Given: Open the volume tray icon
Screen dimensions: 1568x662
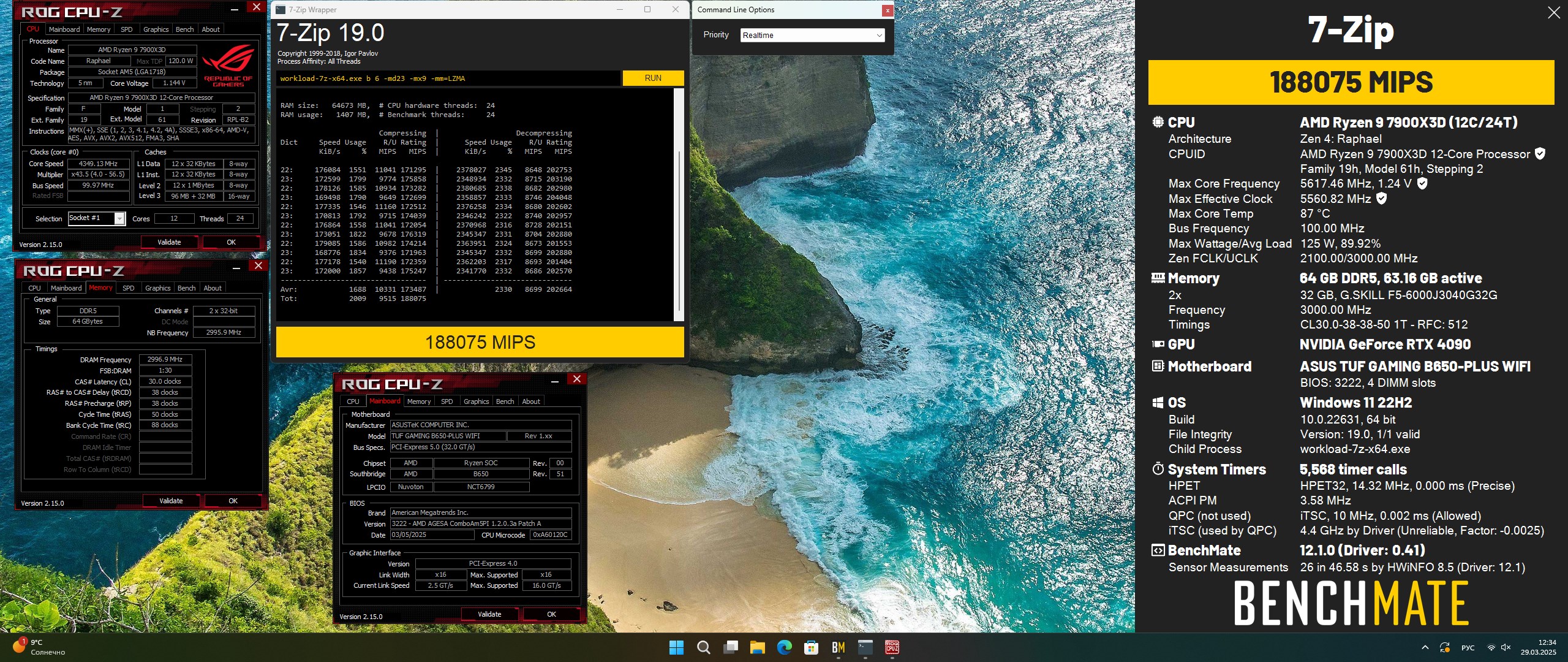Looking at the screenshot, I should tap(1506, 647).
